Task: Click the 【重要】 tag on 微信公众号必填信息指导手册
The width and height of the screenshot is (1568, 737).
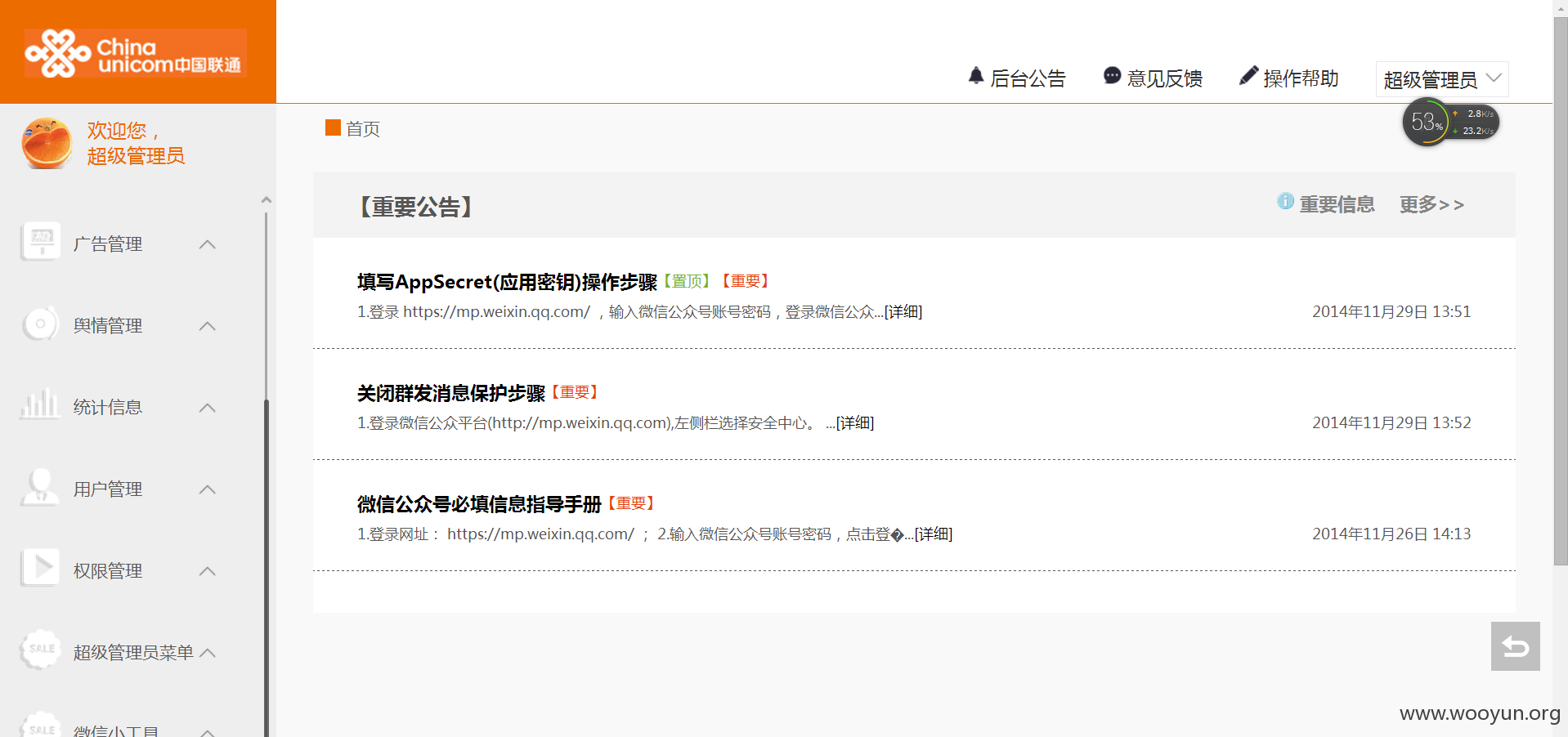Action: coord(631,503)
